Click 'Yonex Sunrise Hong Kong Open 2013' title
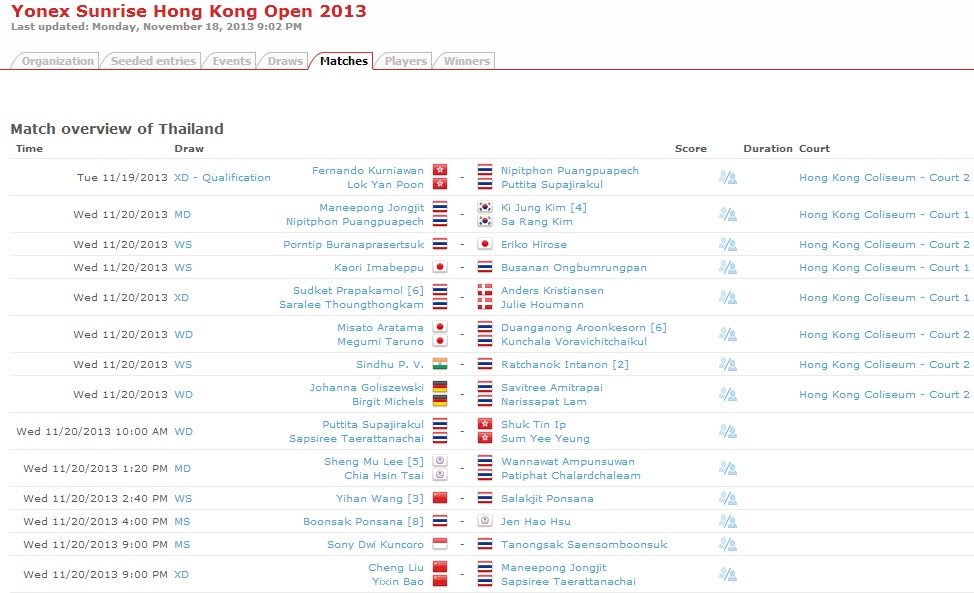This screenshot has height=593, width=974. tap(188, 11)
